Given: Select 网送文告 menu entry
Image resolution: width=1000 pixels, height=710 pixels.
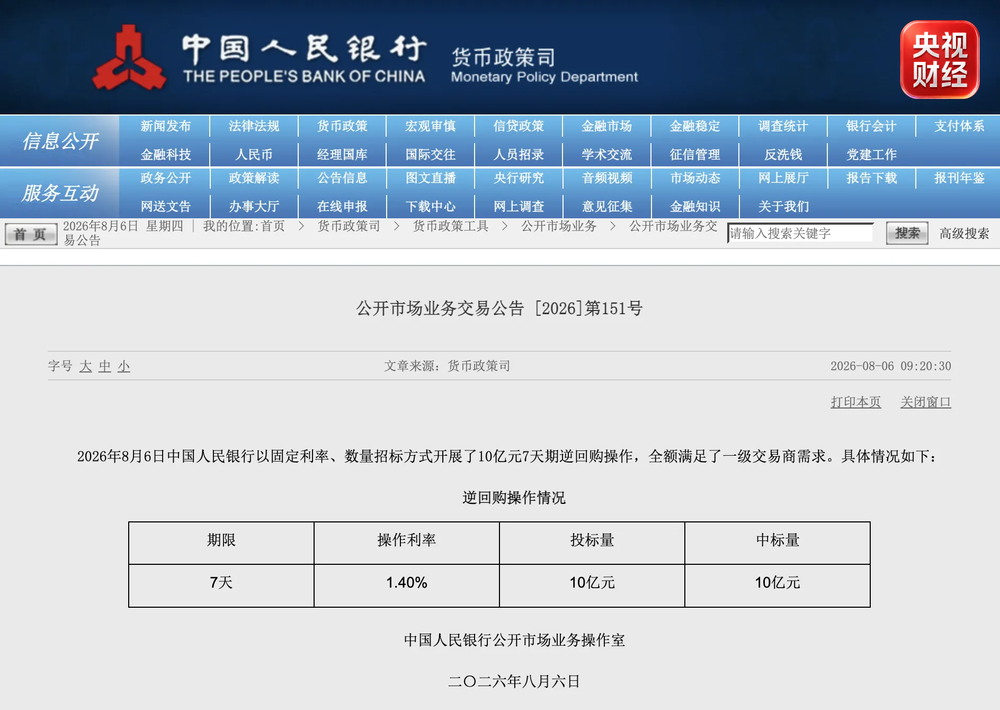Looking at the screenshot, I should tap(166, 206).
